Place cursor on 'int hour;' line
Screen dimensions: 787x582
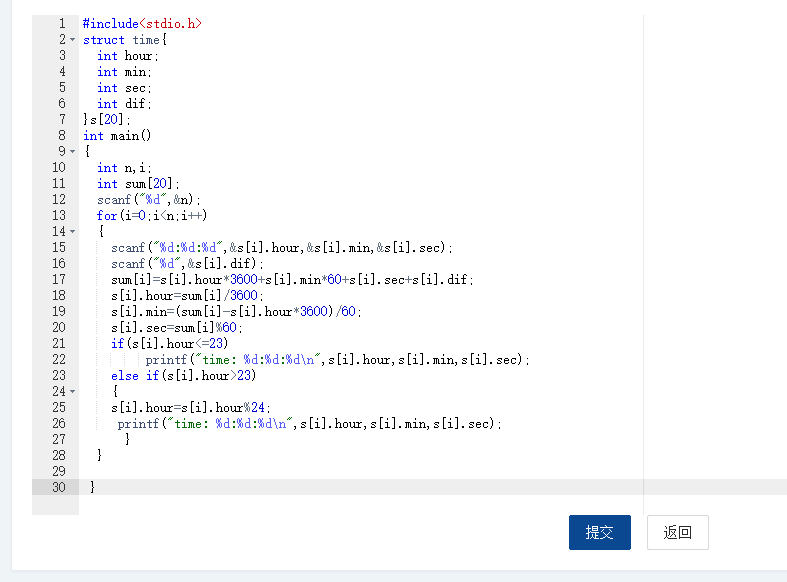point(127,56)
